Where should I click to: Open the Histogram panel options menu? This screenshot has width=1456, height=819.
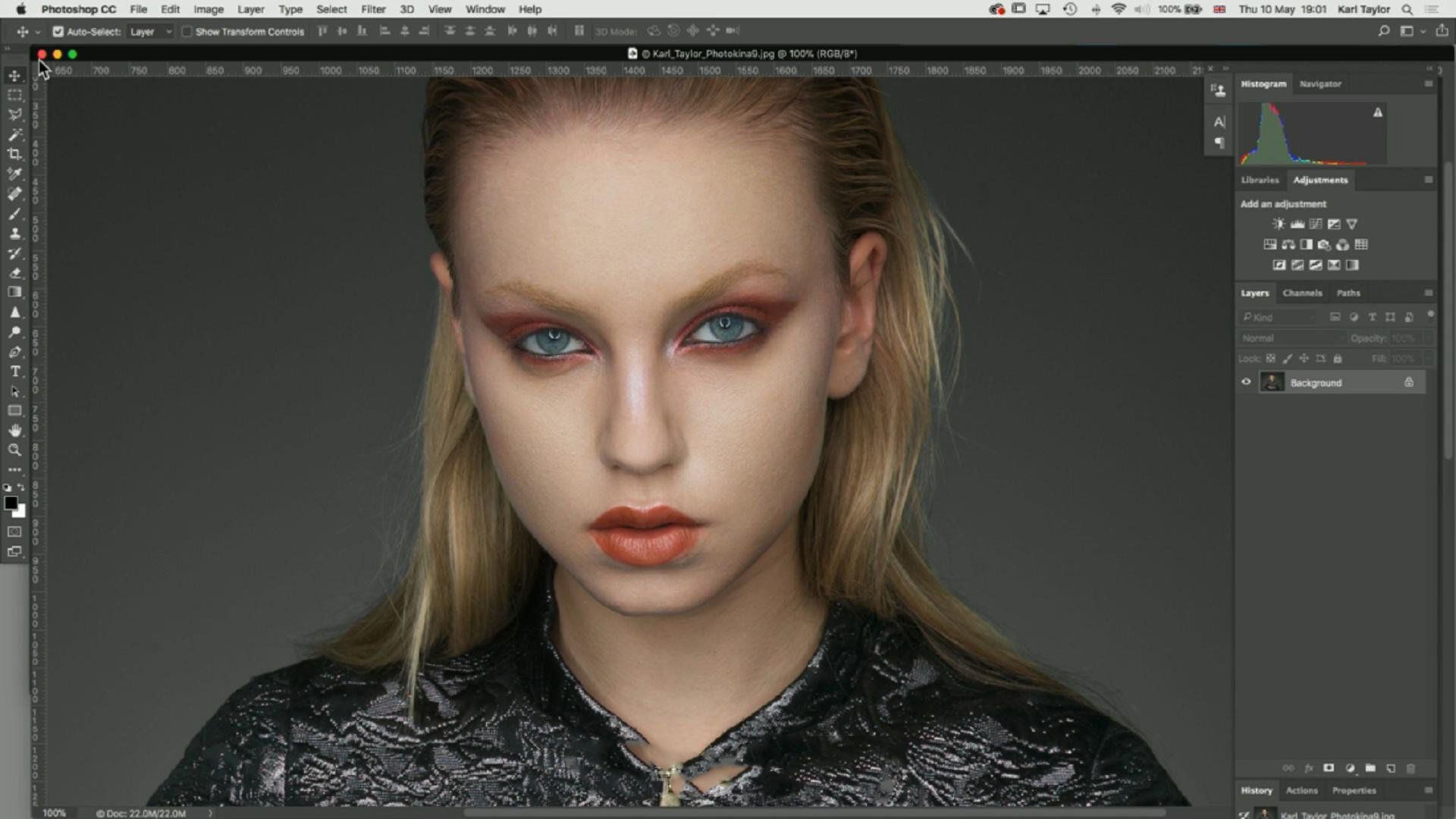1429,83
